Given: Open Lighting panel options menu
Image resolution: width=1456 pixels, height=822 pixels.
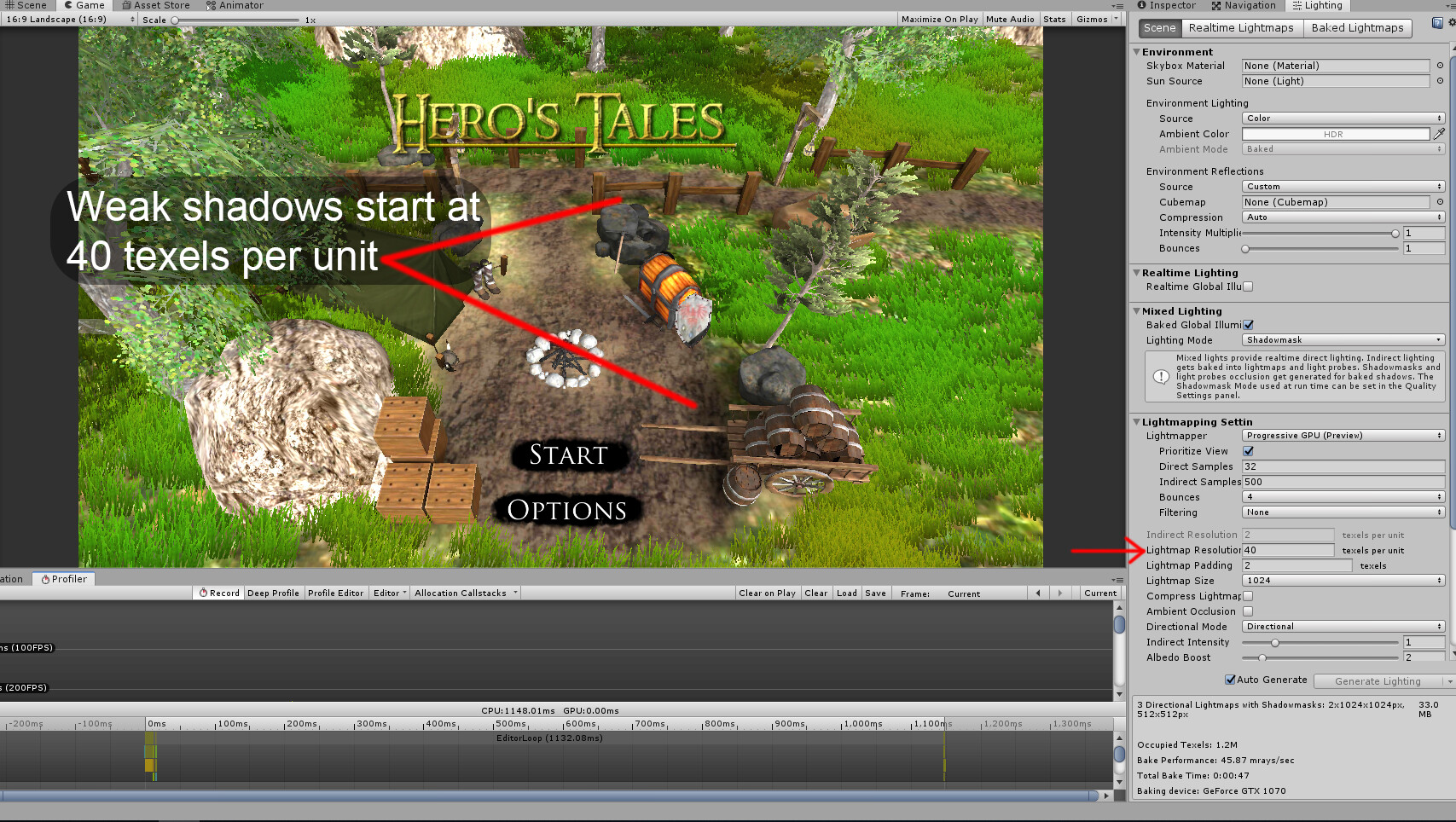Looking at the screenshot, I should [1452, 6].
